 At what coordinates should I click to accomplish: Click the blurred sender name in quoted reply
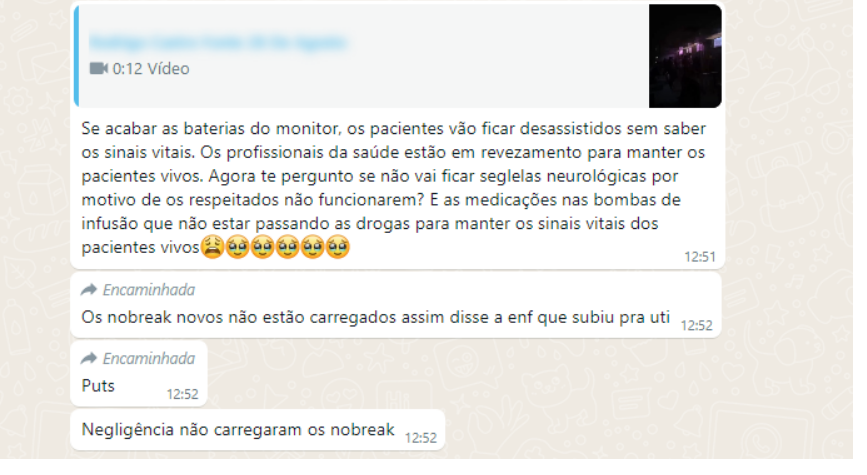218,42
